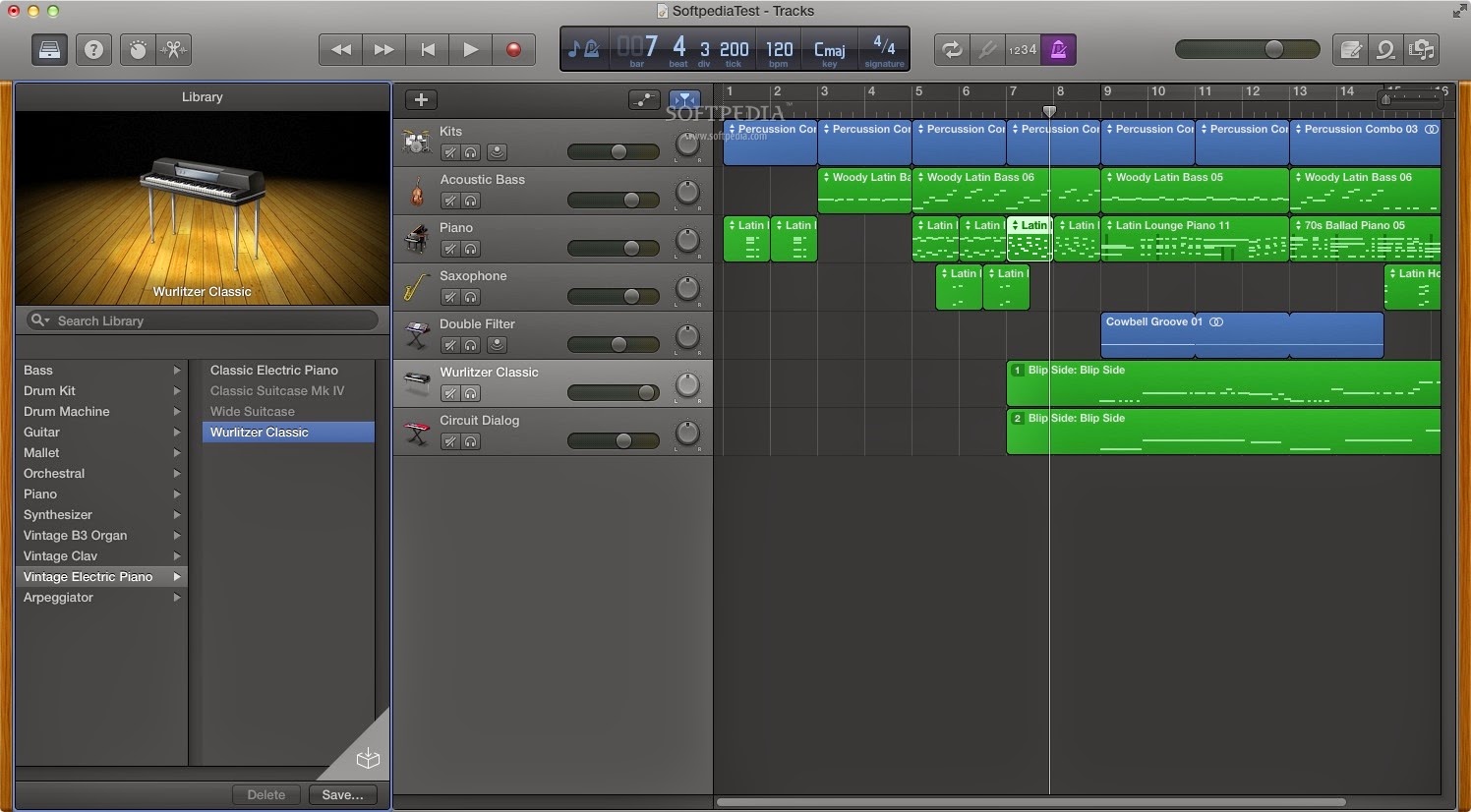Image resolution: width=1471 pixels, height=812 pixels.
Task: Mute the Circuit Dialog track
Action: coord(450,441)
